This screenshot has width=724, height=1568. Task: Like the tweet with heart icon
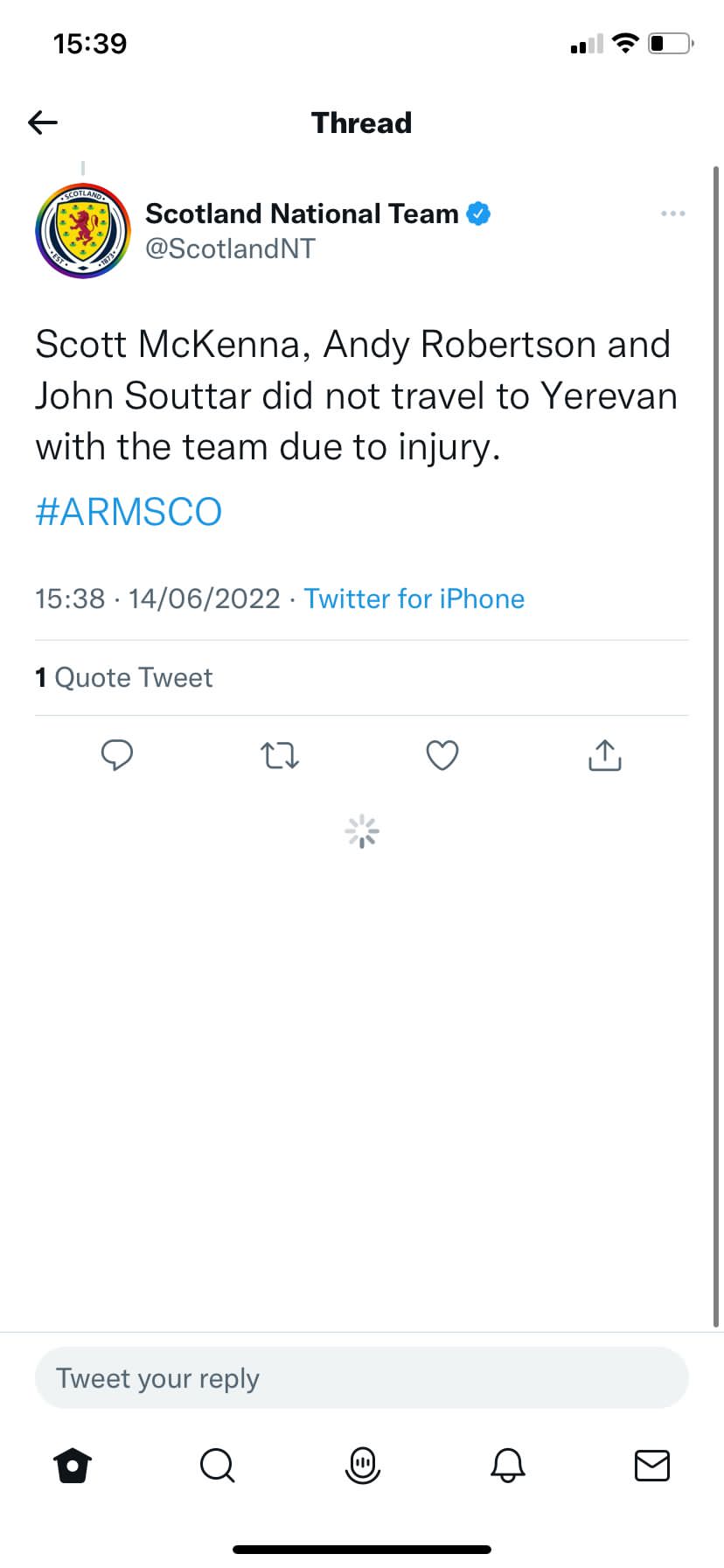pos(442,754)
